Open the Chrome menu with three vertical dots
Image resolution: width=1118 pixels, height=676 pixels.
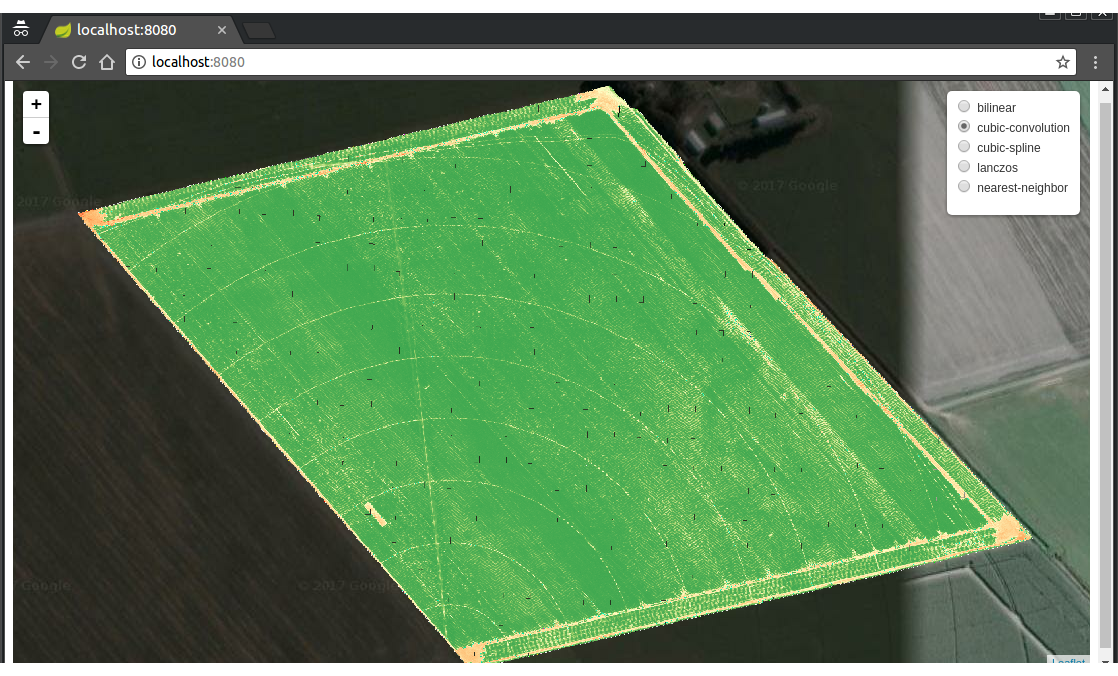(x=1096, y=61)
